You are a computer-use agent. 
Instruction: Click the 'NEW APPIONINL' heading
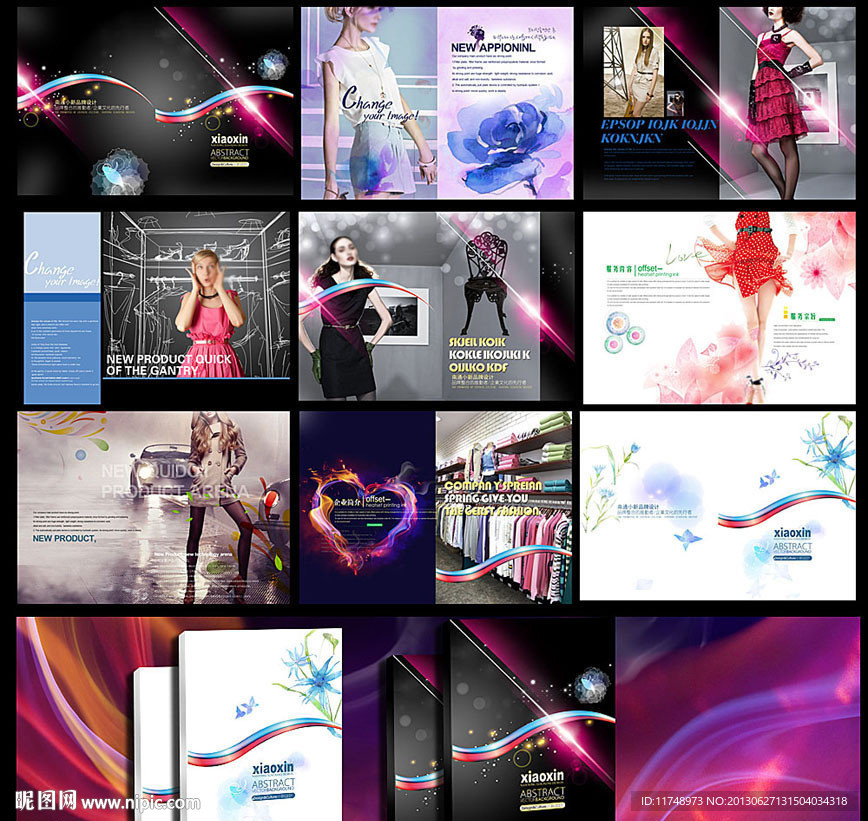(x=493, y=48)
